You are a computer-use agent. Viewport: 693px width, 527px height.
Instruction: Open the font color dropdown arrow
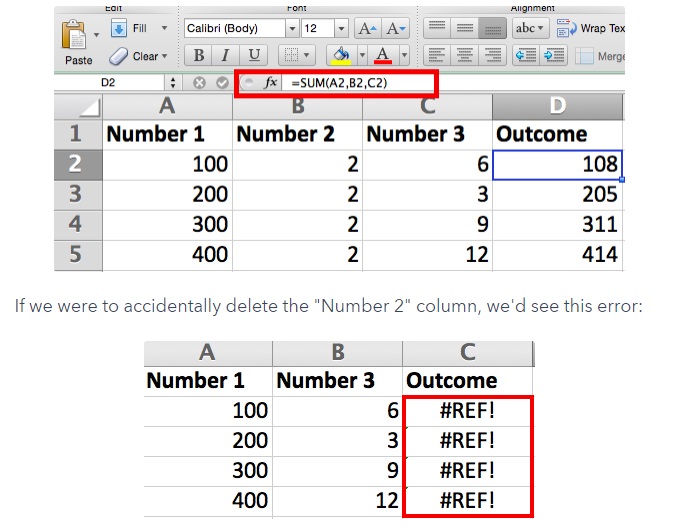pyautogui.click(x=404, y=55)
